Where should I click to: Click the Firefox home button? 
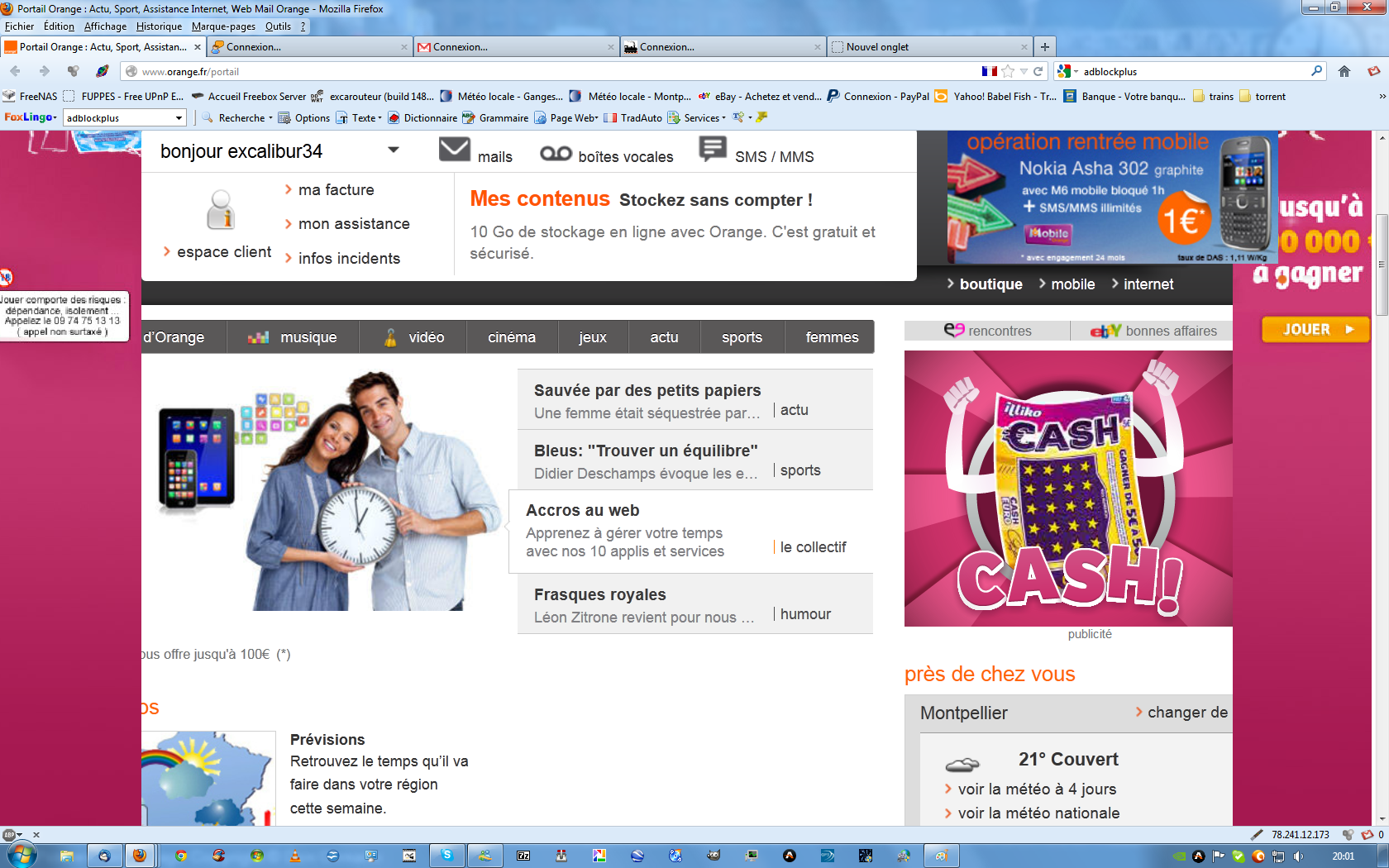pos(1344,71)
